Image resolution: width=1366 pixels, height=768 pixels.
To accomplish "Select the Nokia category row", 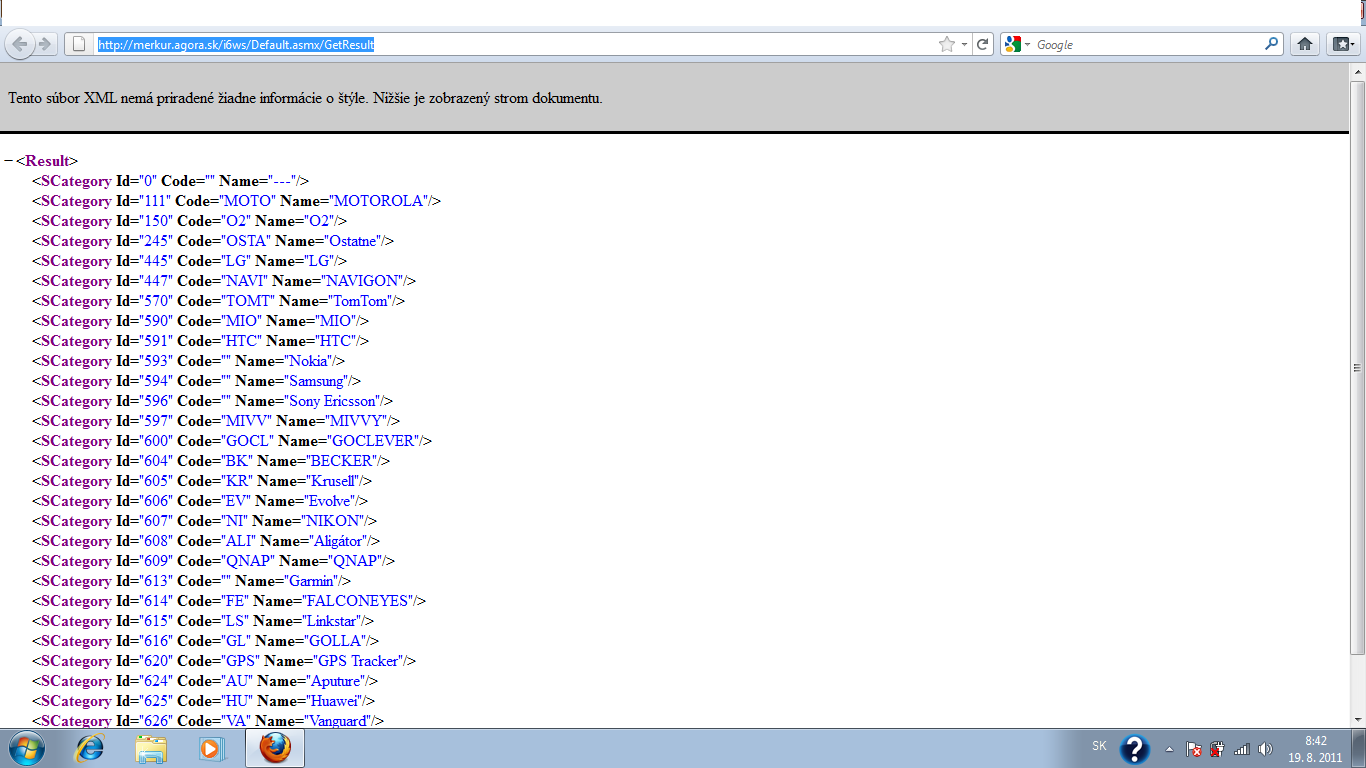I will [189, 361].
